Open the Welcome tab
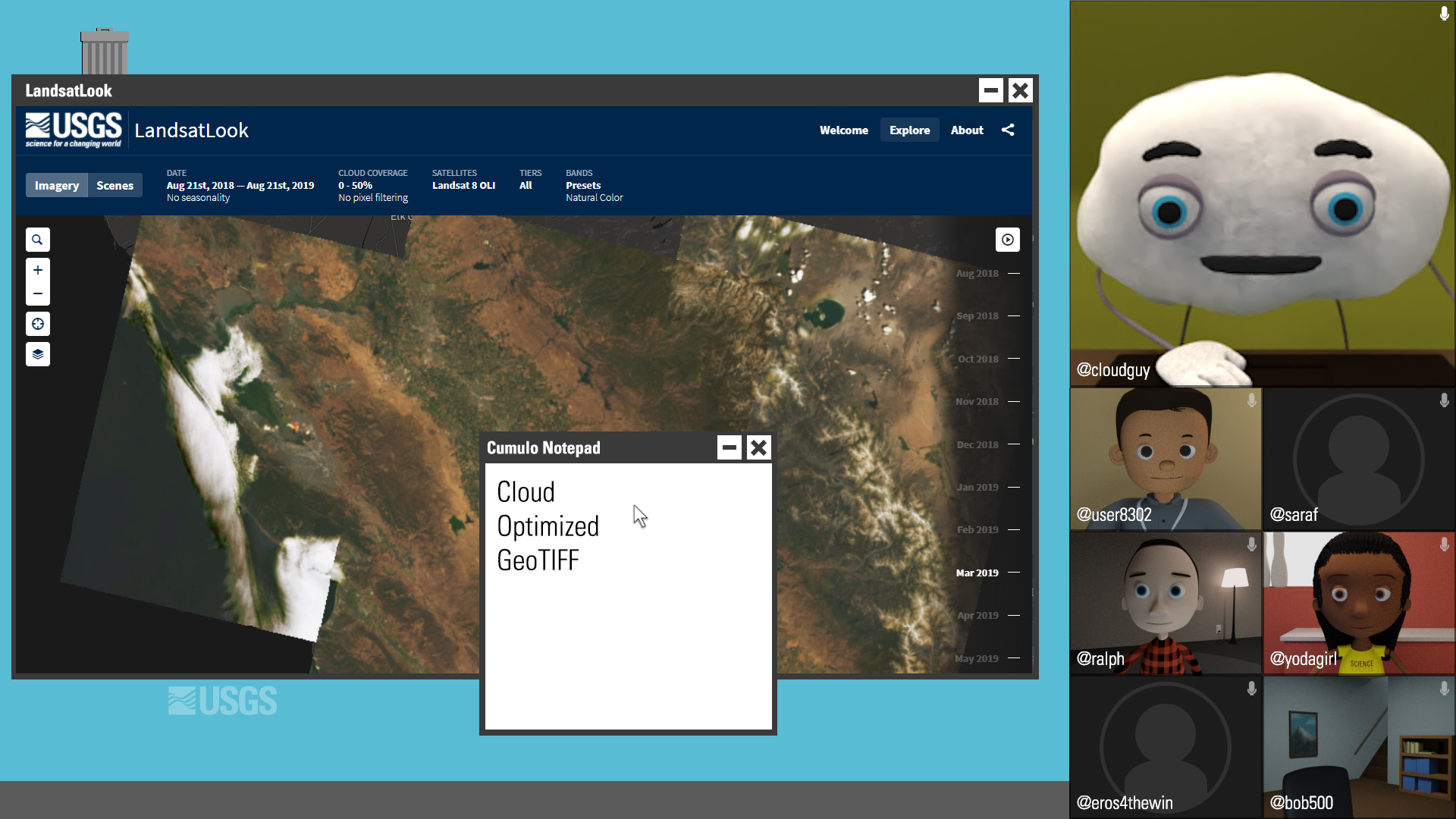Screen dimensions: 1456x819 [x=844, y=130]
